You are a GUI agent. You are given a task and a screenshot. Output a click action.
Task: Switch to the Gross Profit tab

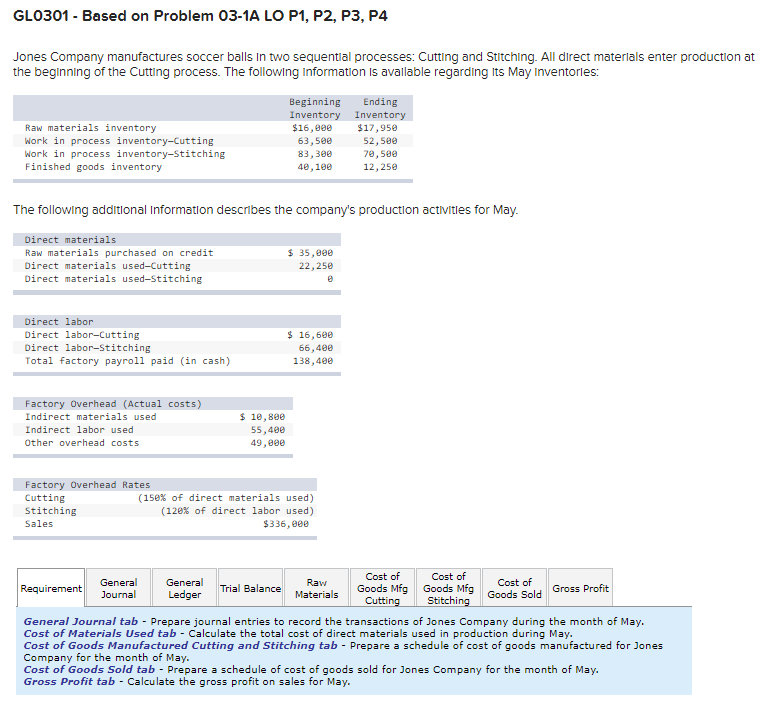[580, 588]
